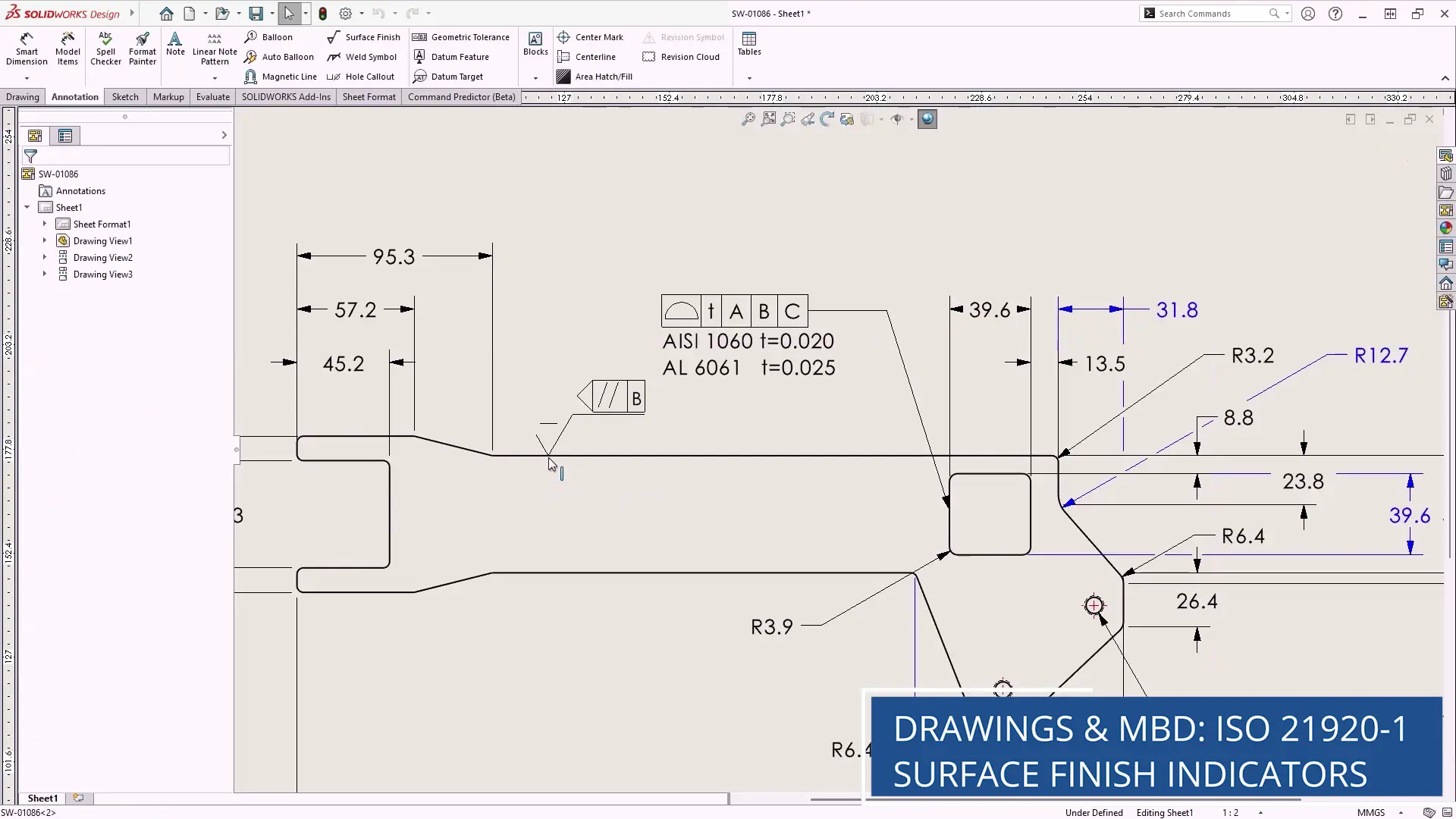Open the sheet scale 1:2 control
This screenshot has width=1456, height=819.
[1232, 812]
